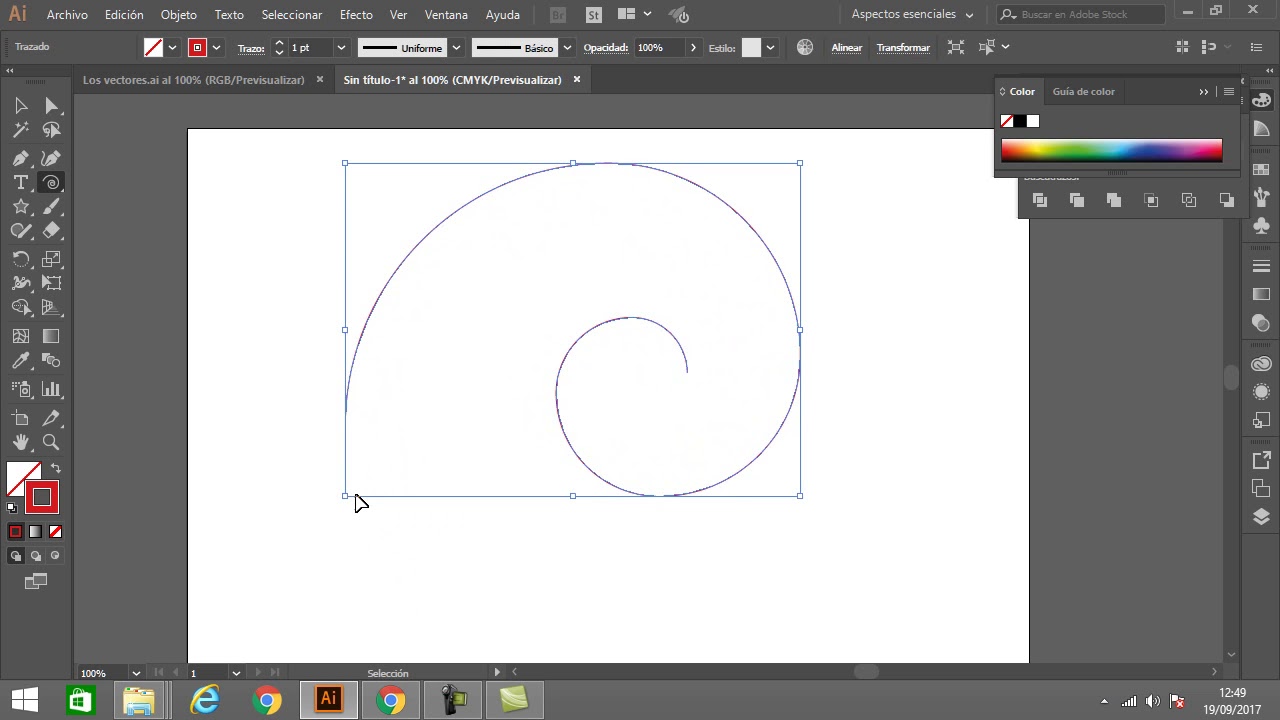1280x720 pixels.
Task: Open the Ventana menu
Action: pyautogui.click(x=446, y=15)
